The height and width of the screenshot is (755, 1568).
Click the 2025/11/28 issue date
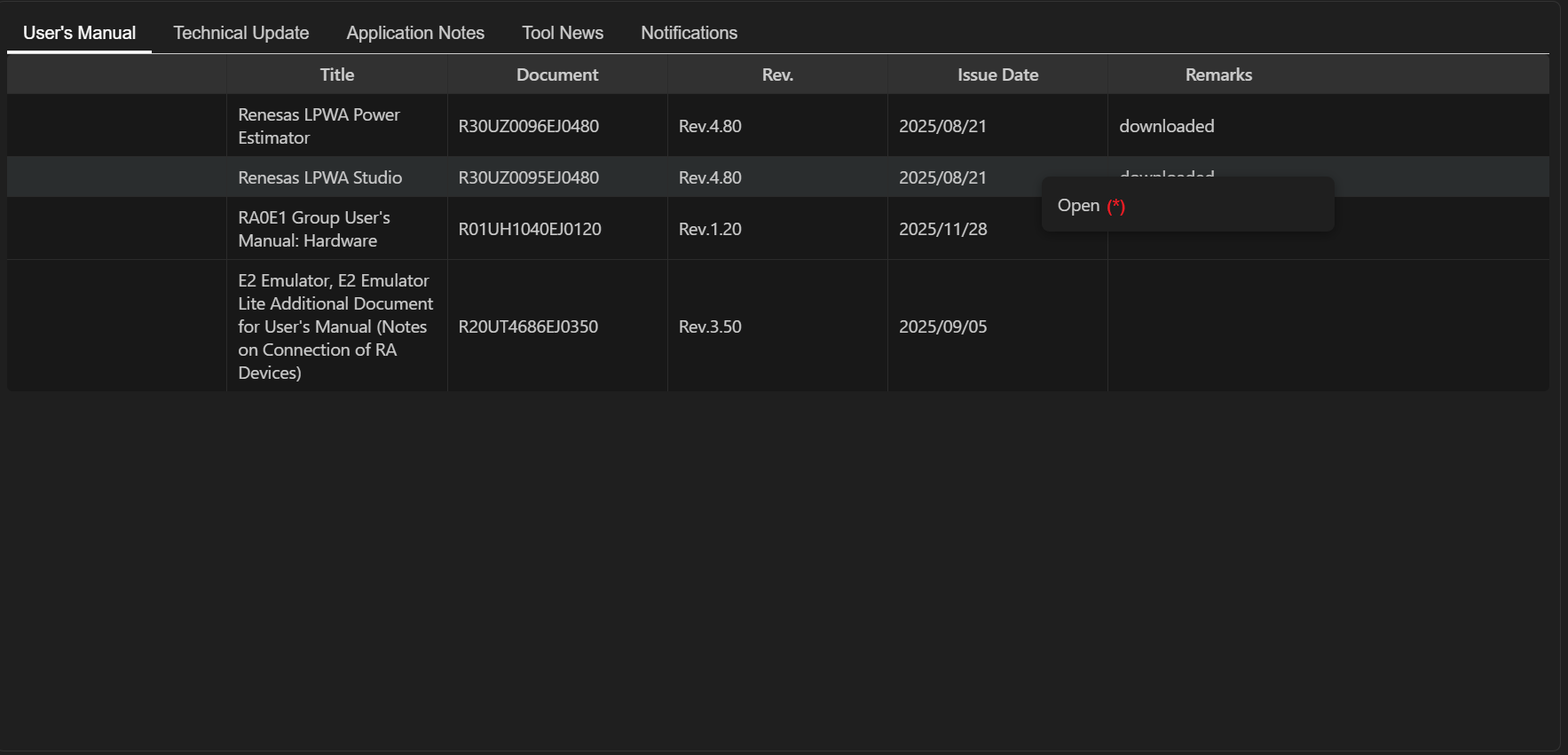click(942, 229)
